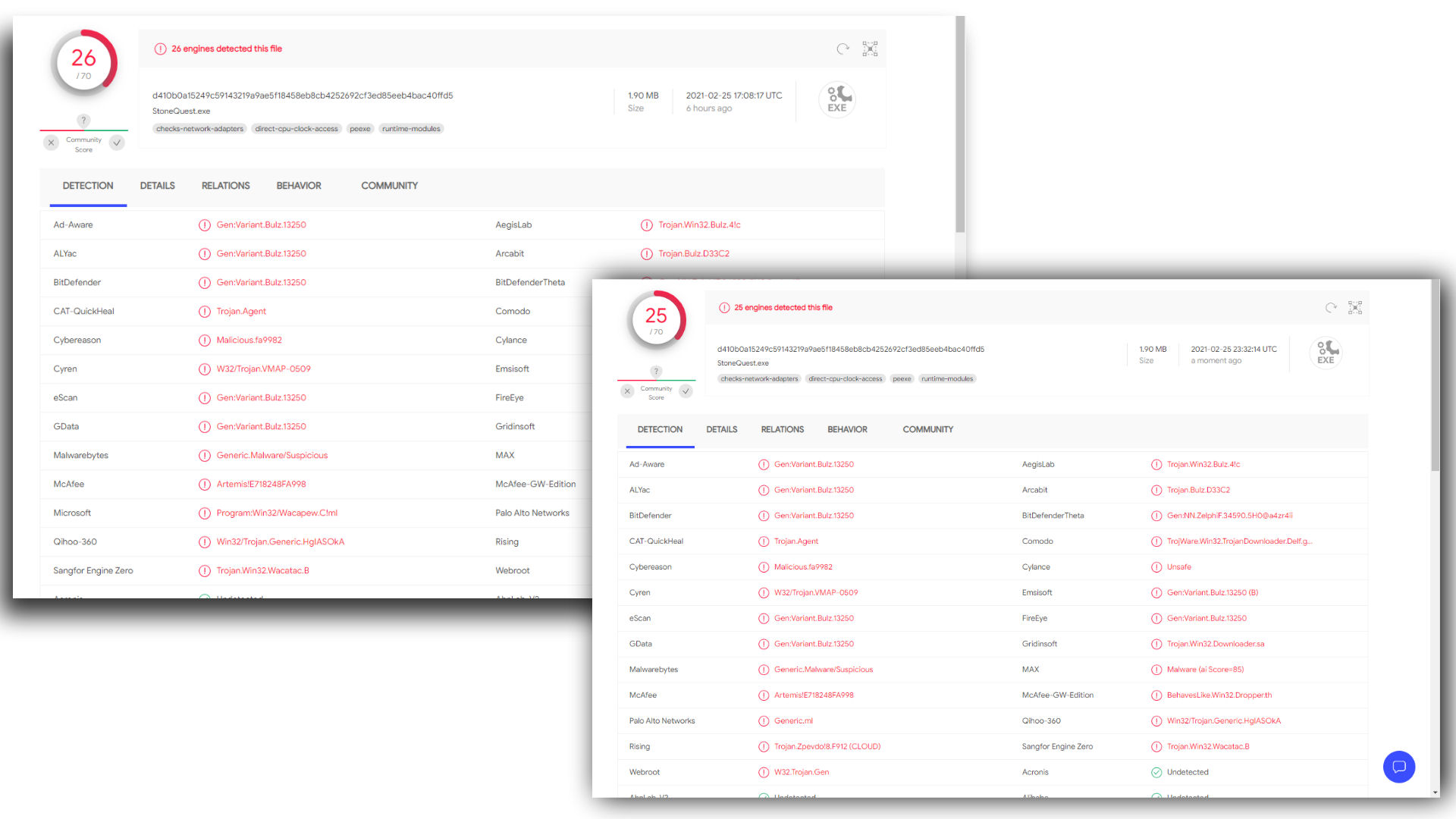Image resolution: width=1456 pixels, height=819 pixels.
Task: Vote malicious with X in front report
Action: [x=627, y=391]
